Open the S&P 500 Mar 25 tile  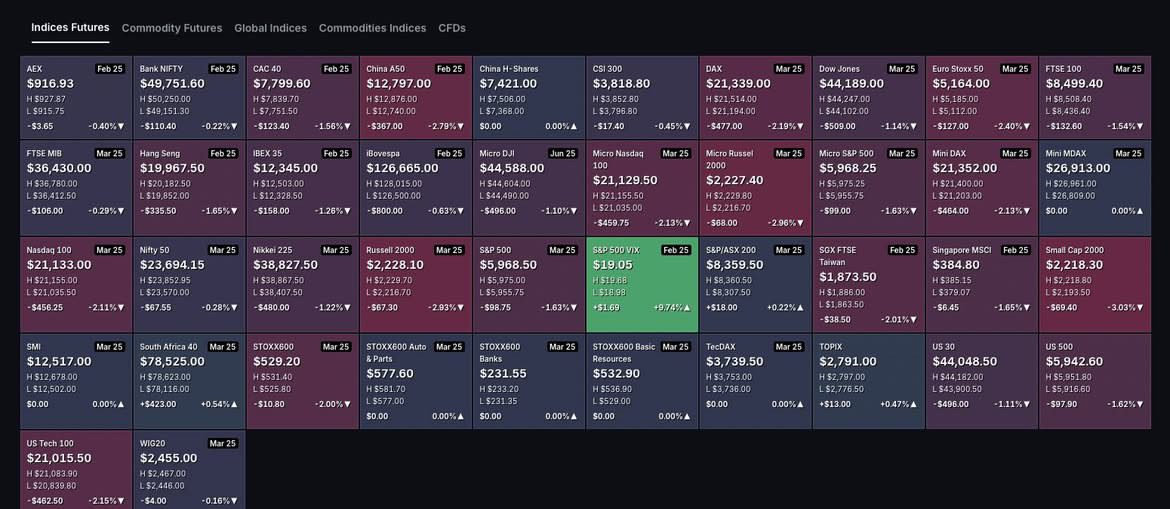tap(529, 285)
